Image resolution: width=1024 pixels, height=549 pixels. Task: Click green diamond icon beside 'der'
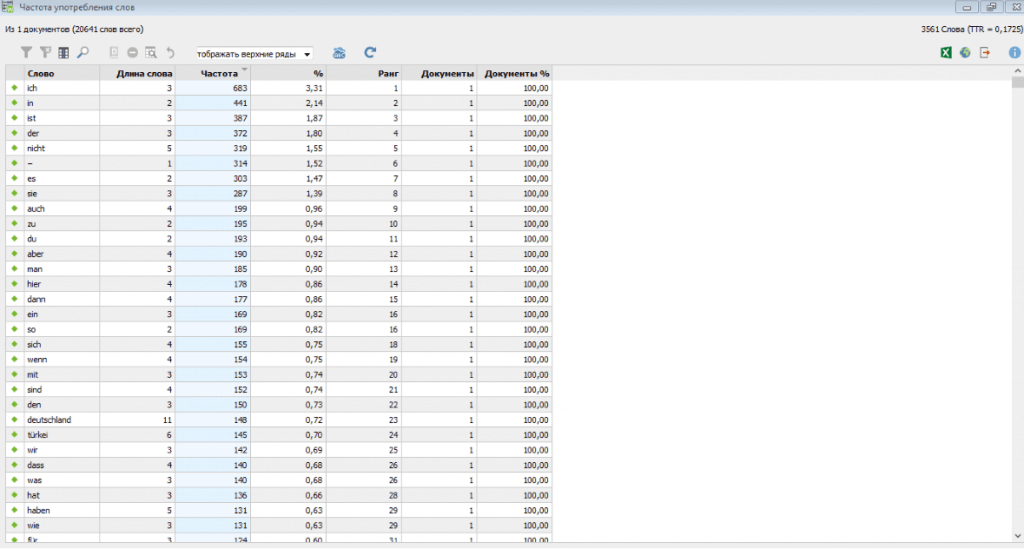(x=14, y=133)
